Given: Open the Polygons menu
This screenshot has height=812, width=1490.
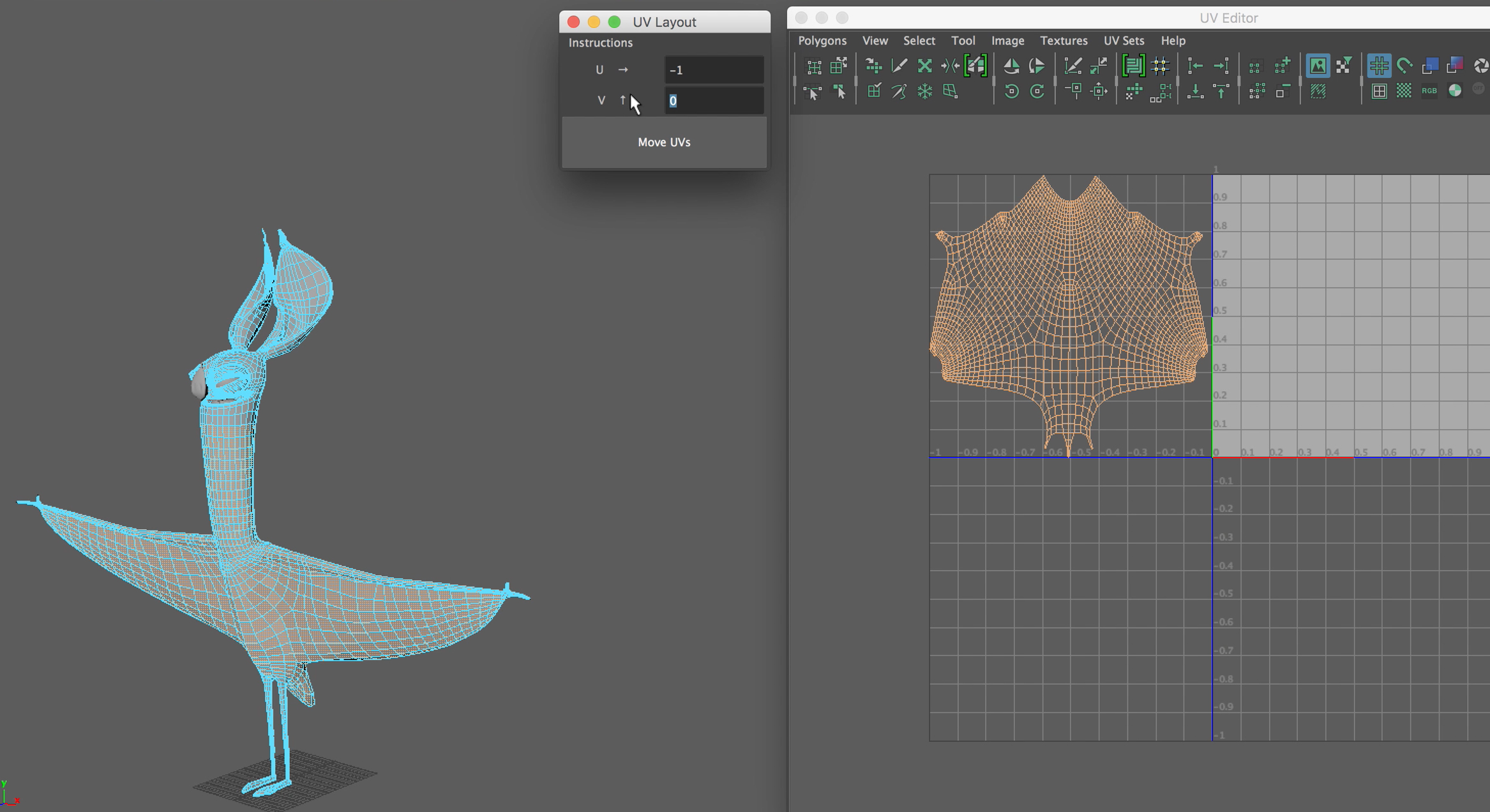Looking at the screenshot, I should click(x=822, y=40).
